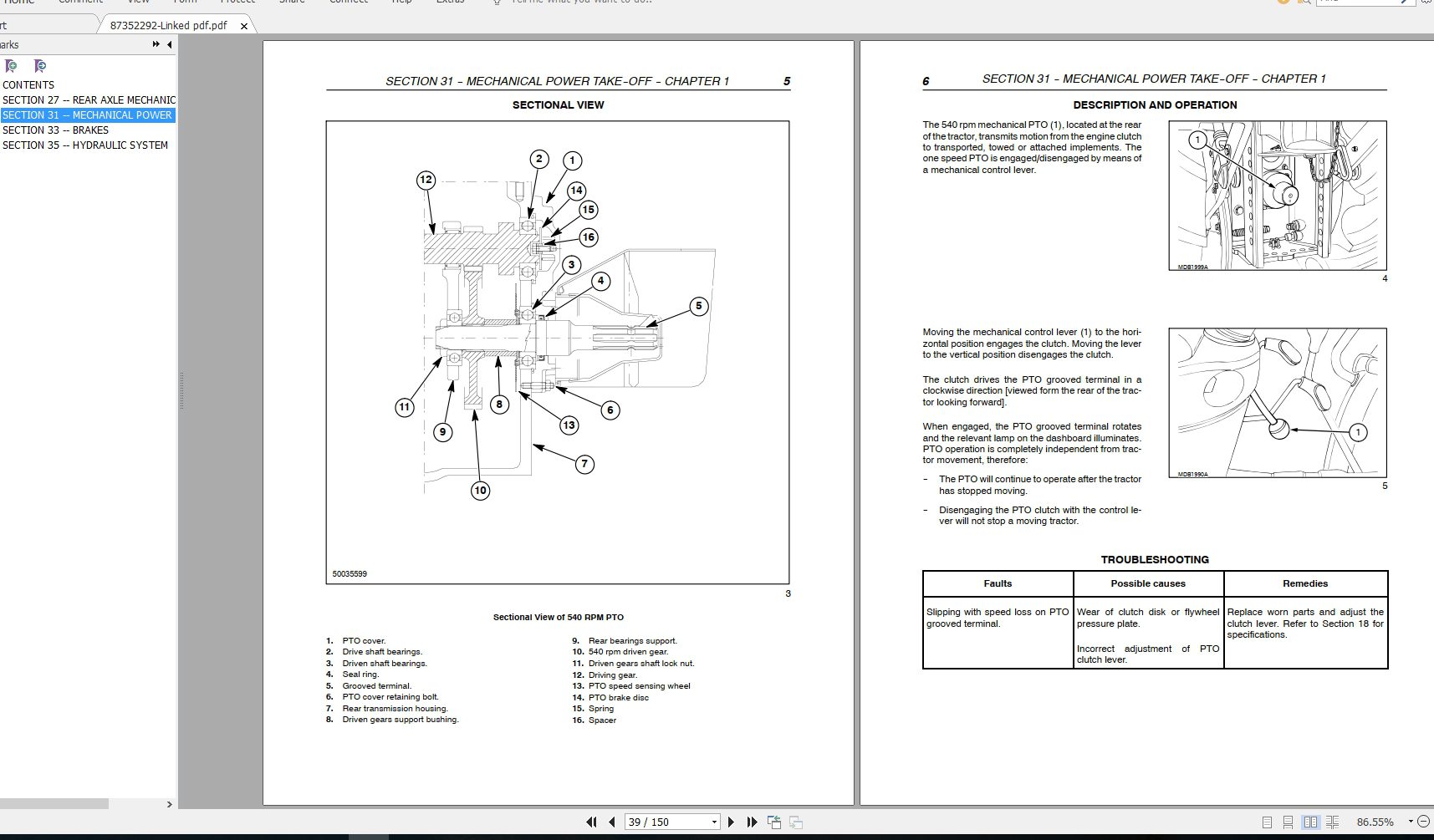Jump to the first page with double-arrow icon
The height and width of the screenshot is (840, 1434).
pyautogui.click(x=592, y=822)
